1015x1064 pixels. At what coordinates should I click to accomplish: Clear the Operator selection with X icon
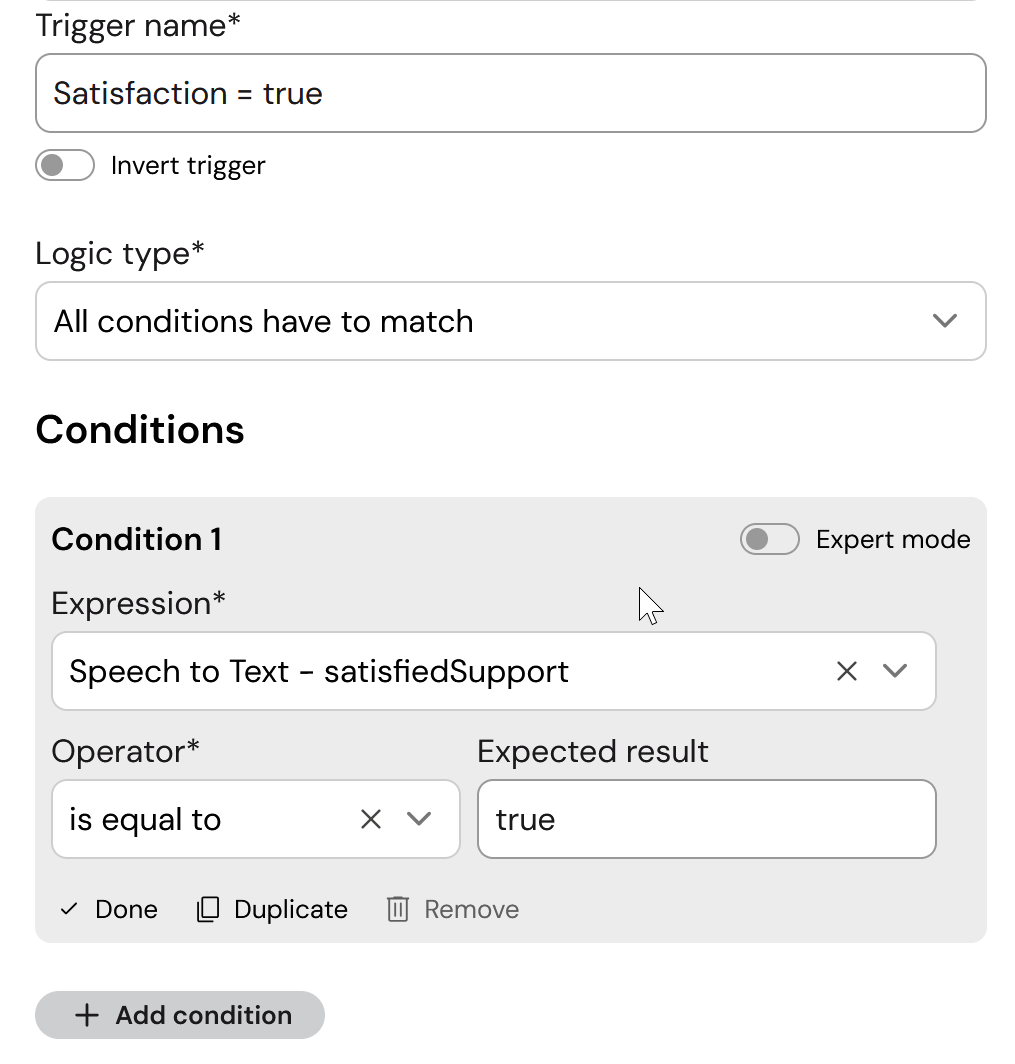[x=370, y=819]
